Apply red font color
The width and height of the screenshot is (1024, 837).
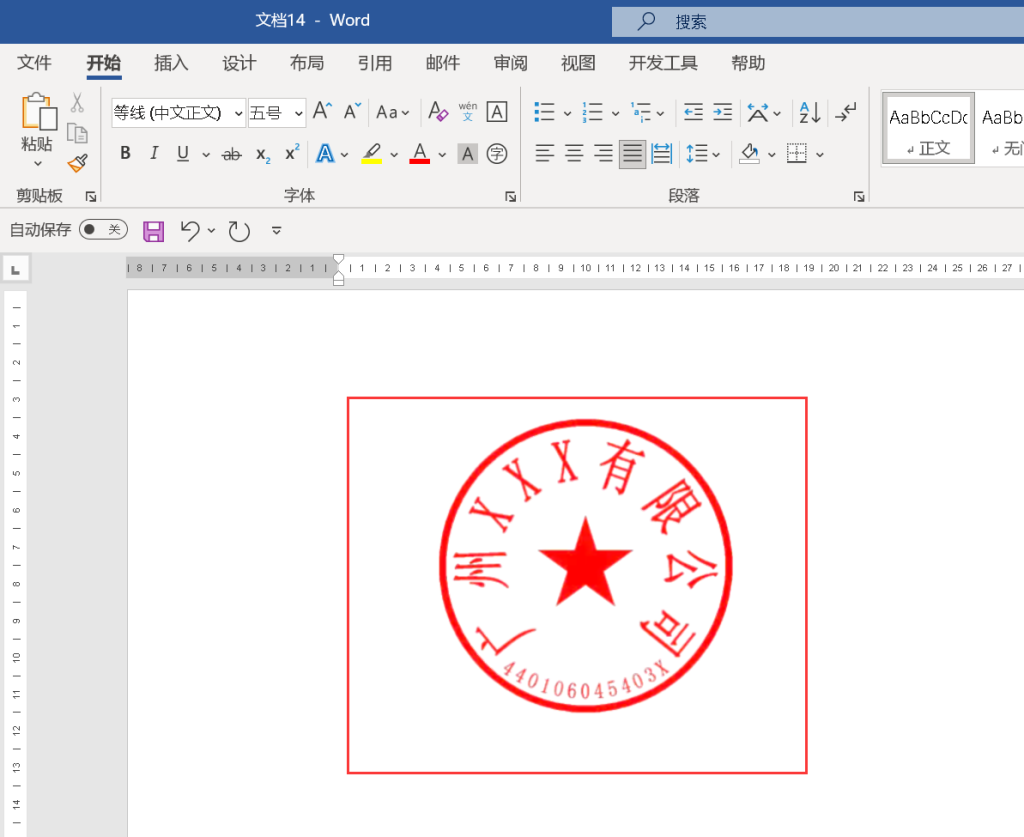[x=419, y=154]
